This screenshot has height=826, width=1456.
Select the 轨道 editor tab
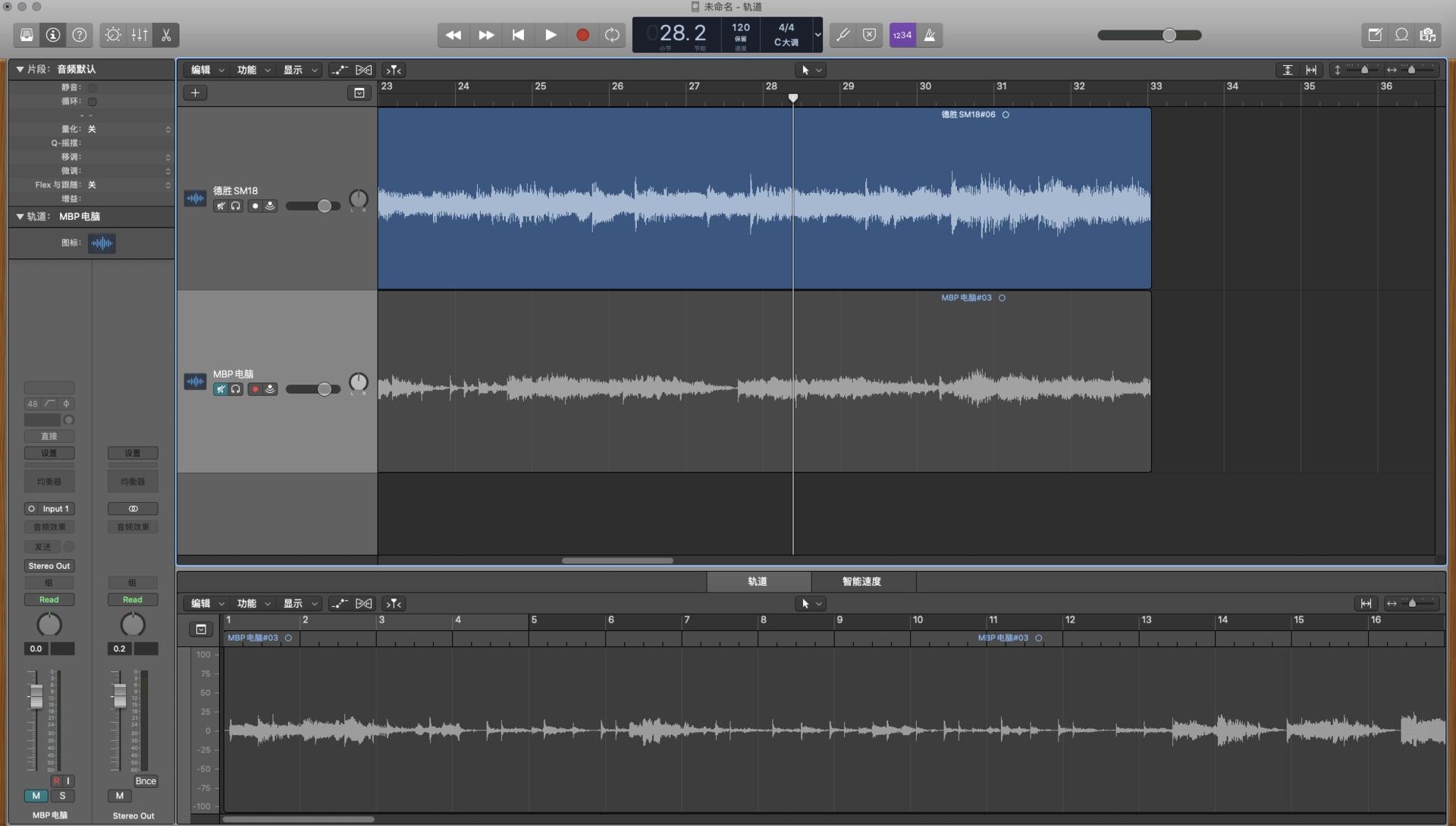coord(757,582)
